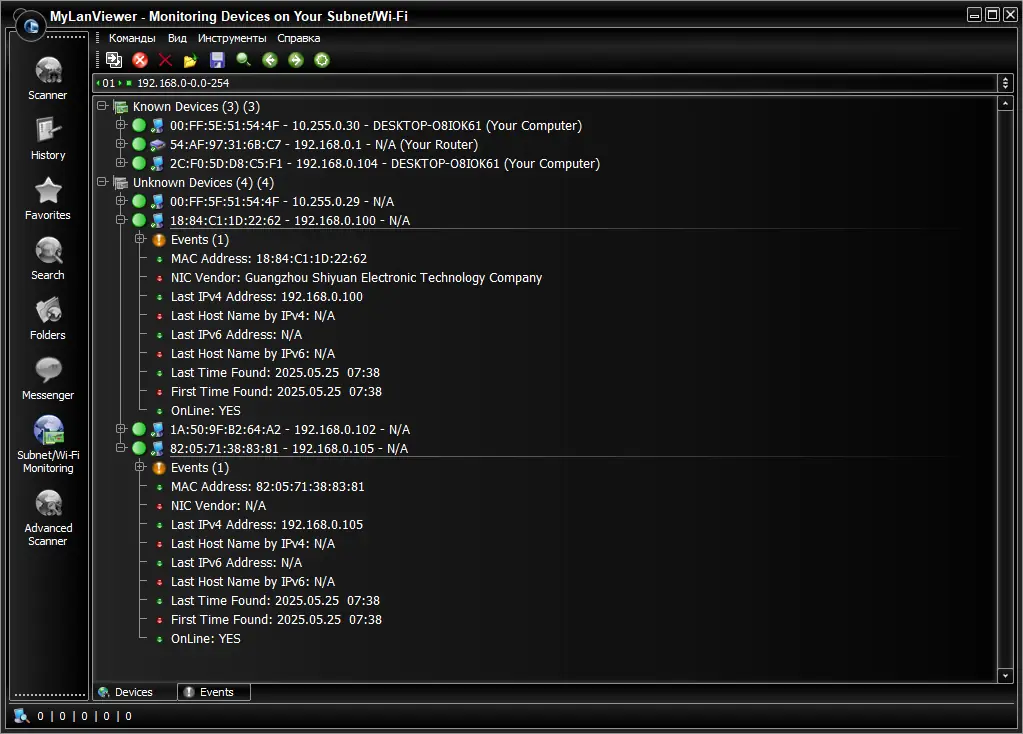
Task: Click the red X delete icon
Action: (165, 60)
